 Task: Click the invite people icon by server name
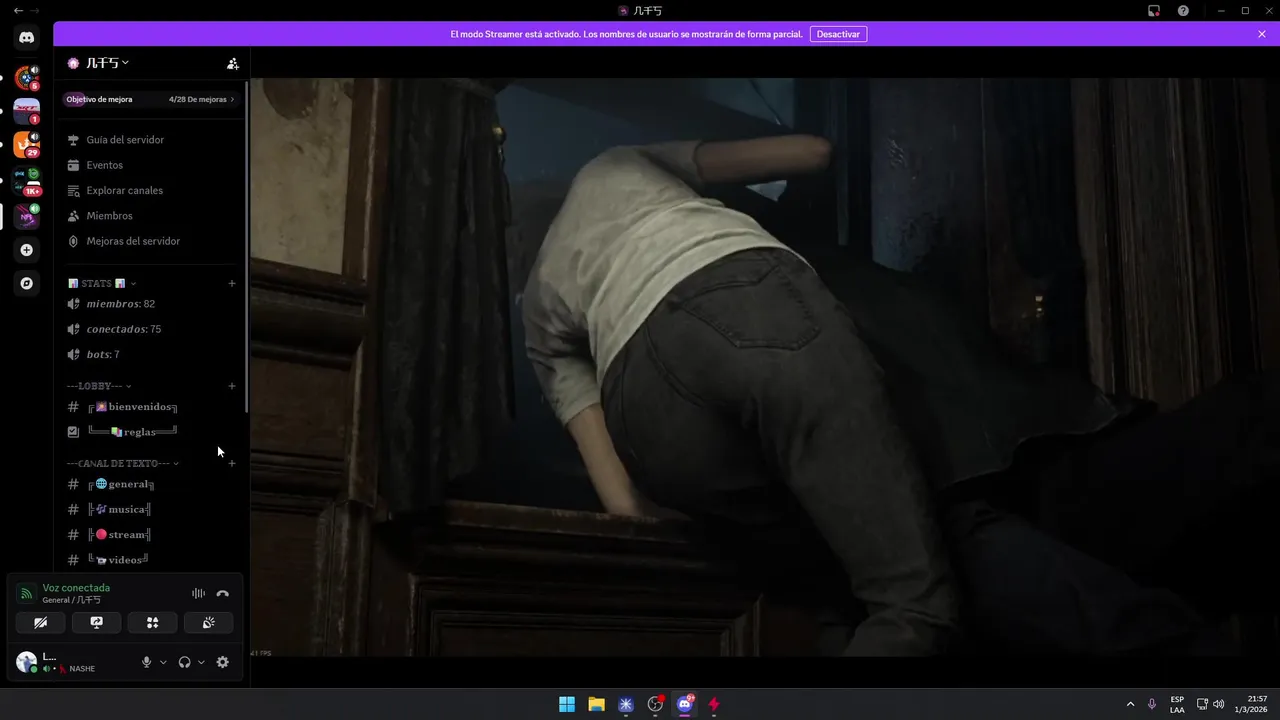[232, 63]
